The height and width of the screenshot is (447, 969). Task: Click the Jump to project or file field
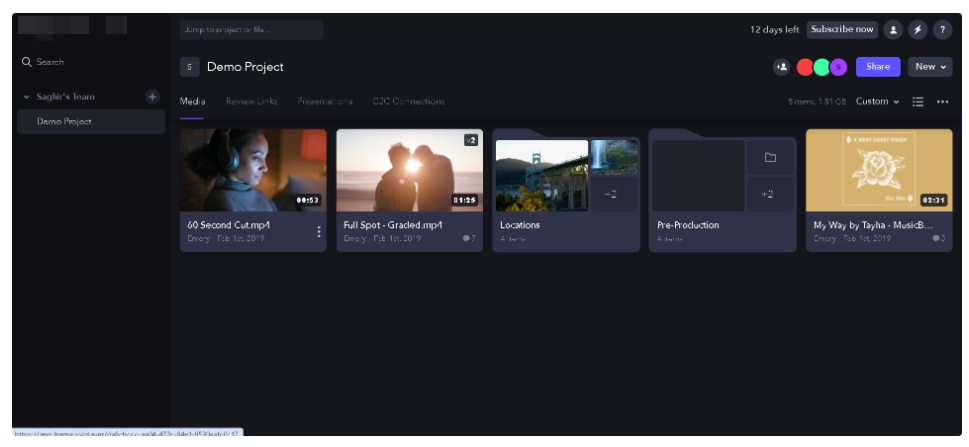coord(250,30)
